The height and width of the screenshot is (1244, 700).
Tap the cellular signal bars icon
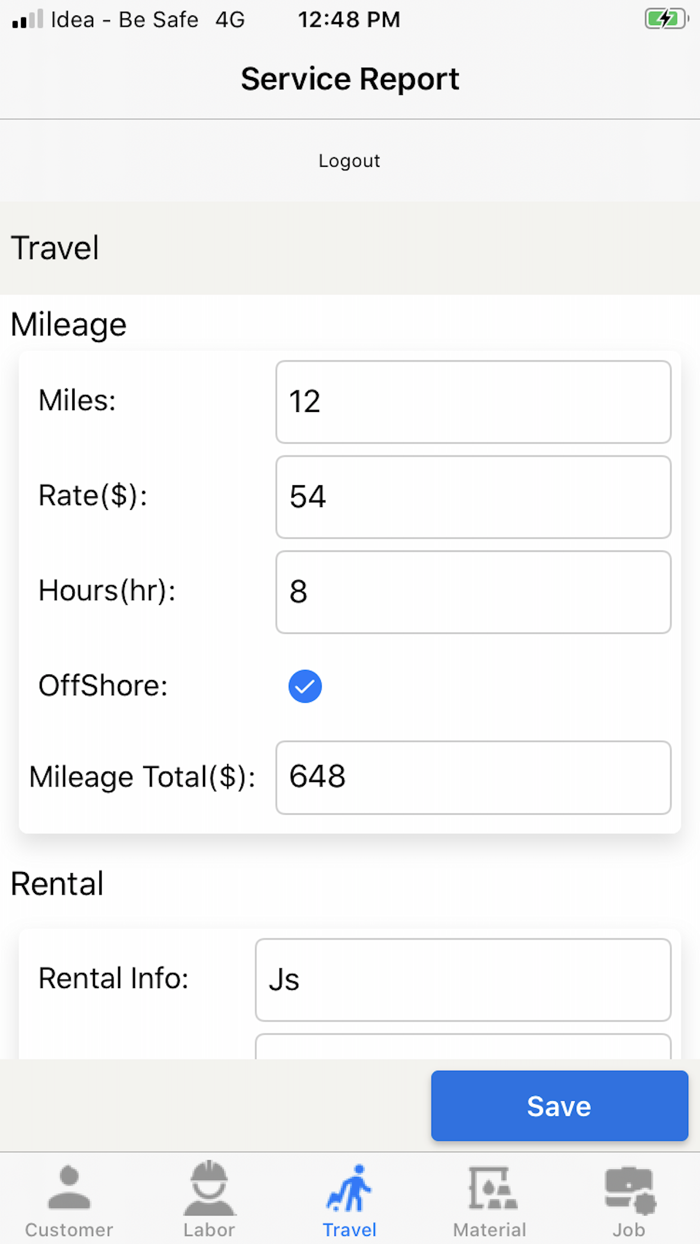tap(22, 18)
